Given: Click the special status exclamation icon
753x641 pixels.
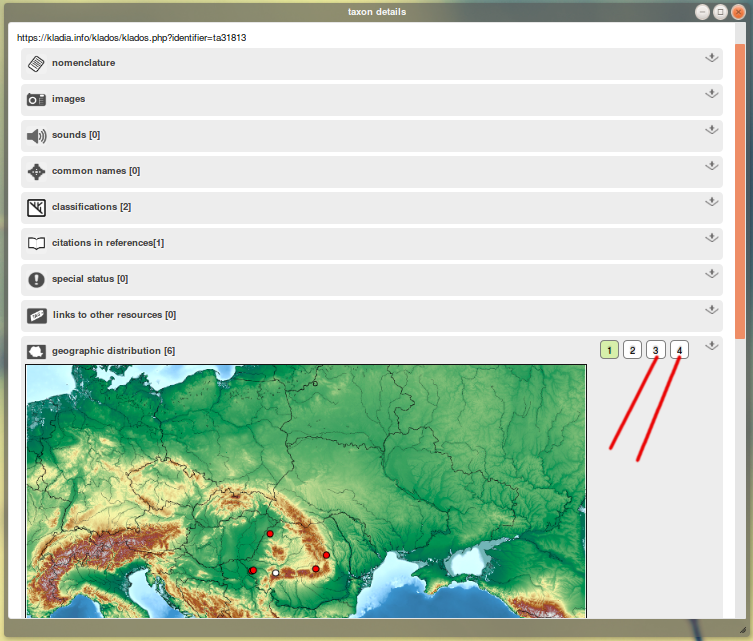Looking at the screenshot, I should [36, 279].
